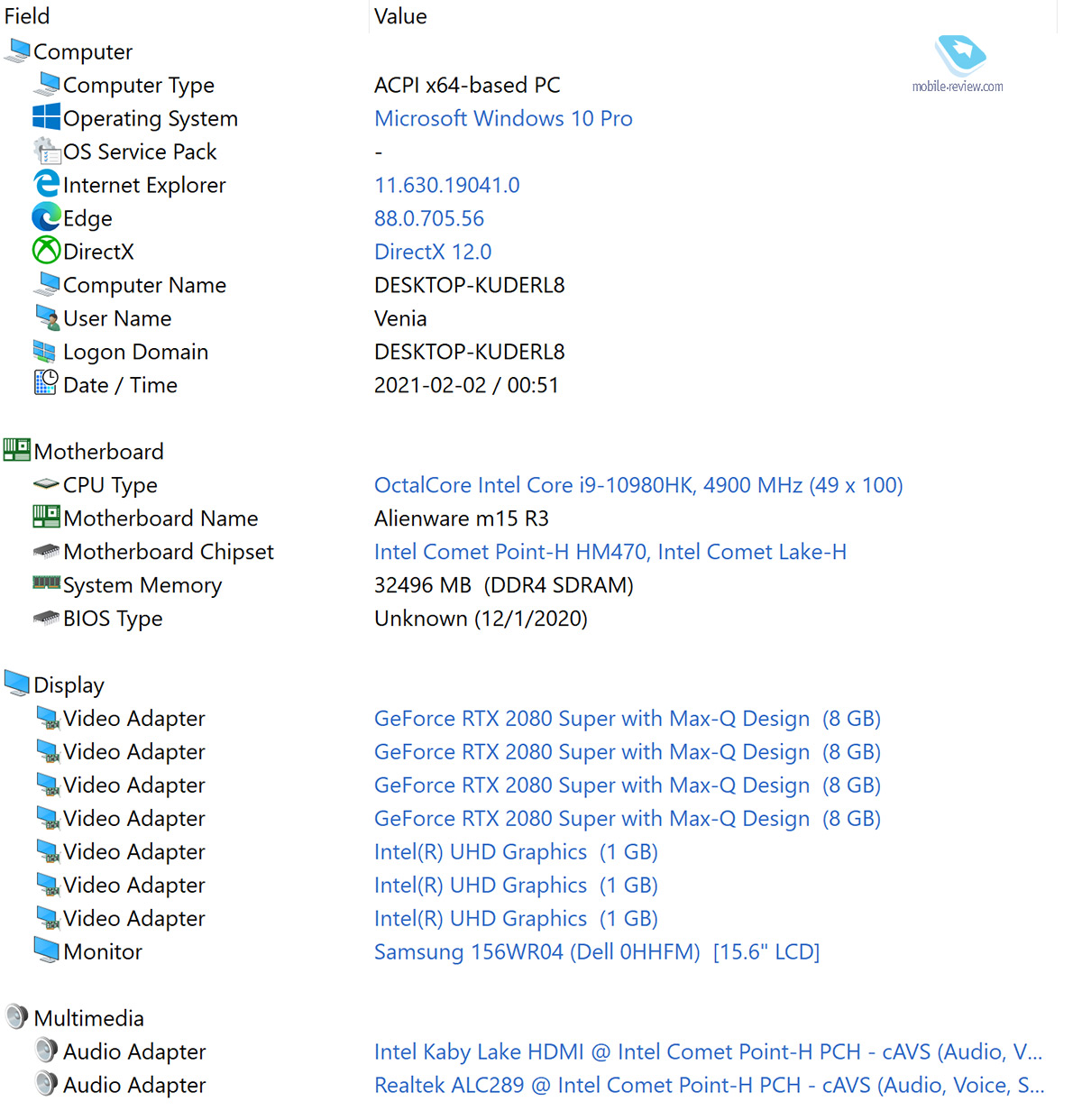This screenshot has width=1082, height=1120.
Task: Select the BIOS Type field label
Action: pyautogui.click(x=113, y=619)
